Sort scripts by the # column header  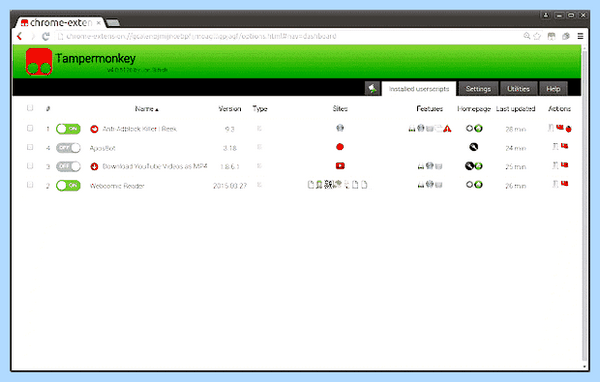[x=48, y=109]
